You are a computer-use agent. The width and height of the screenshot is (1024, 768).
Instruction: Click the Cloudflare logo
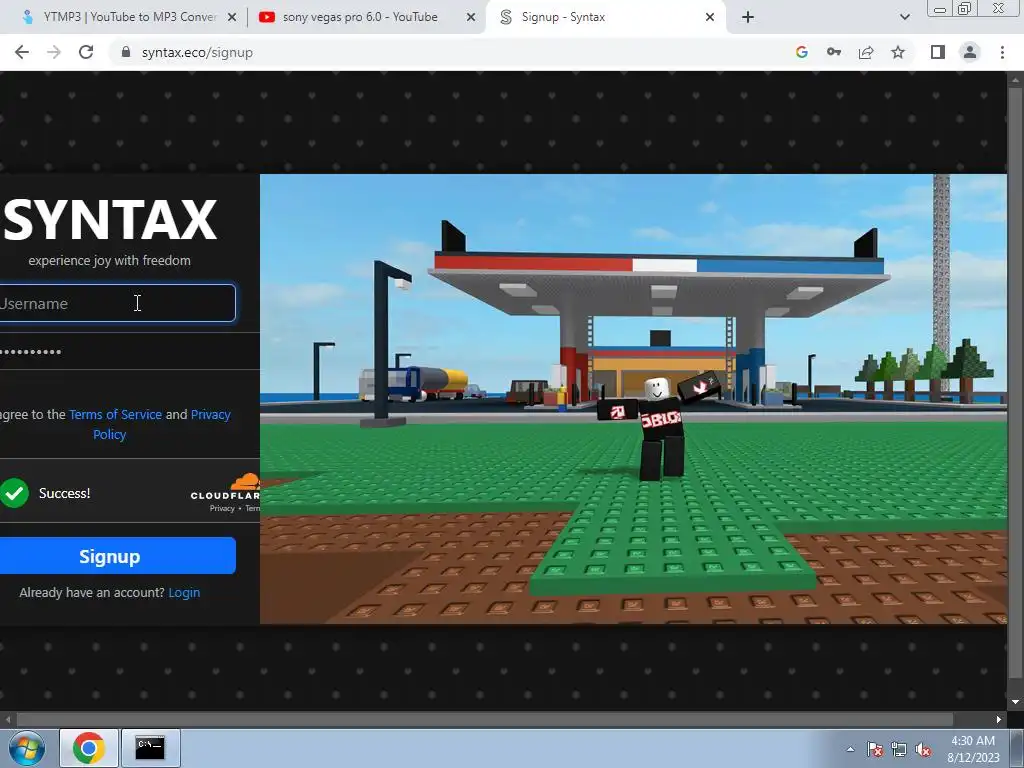(x=225, y=487)
